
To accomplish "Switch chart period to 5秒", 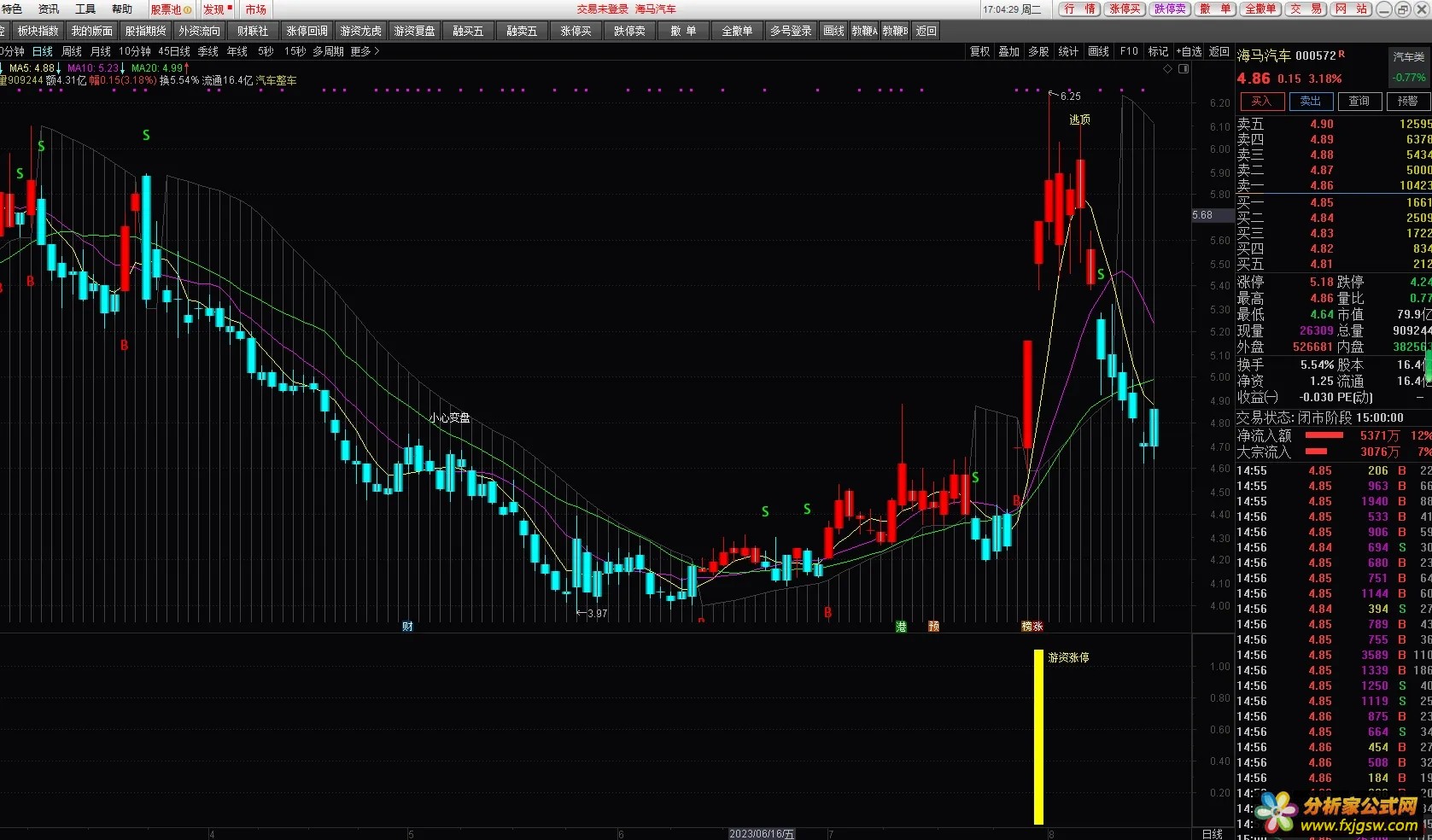I will (266, 52).
